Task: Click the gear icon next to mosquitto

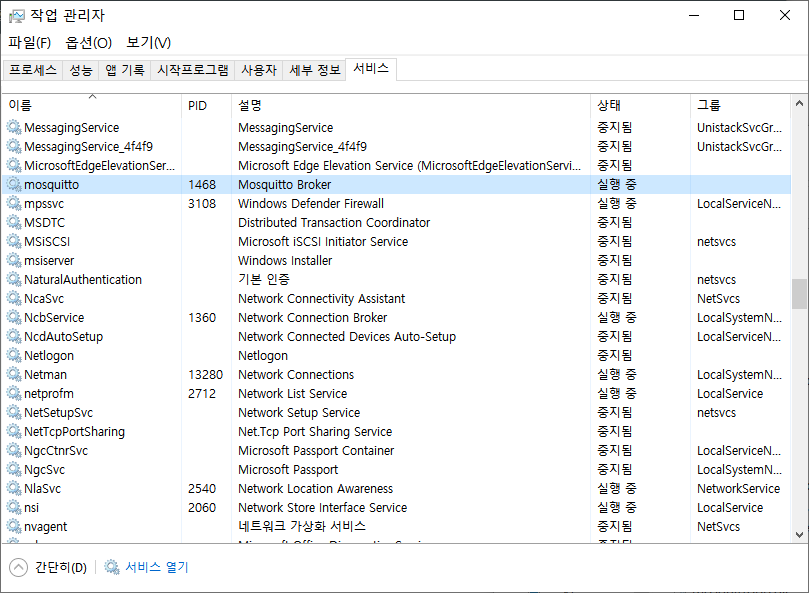Action: (x=14, y=184)
